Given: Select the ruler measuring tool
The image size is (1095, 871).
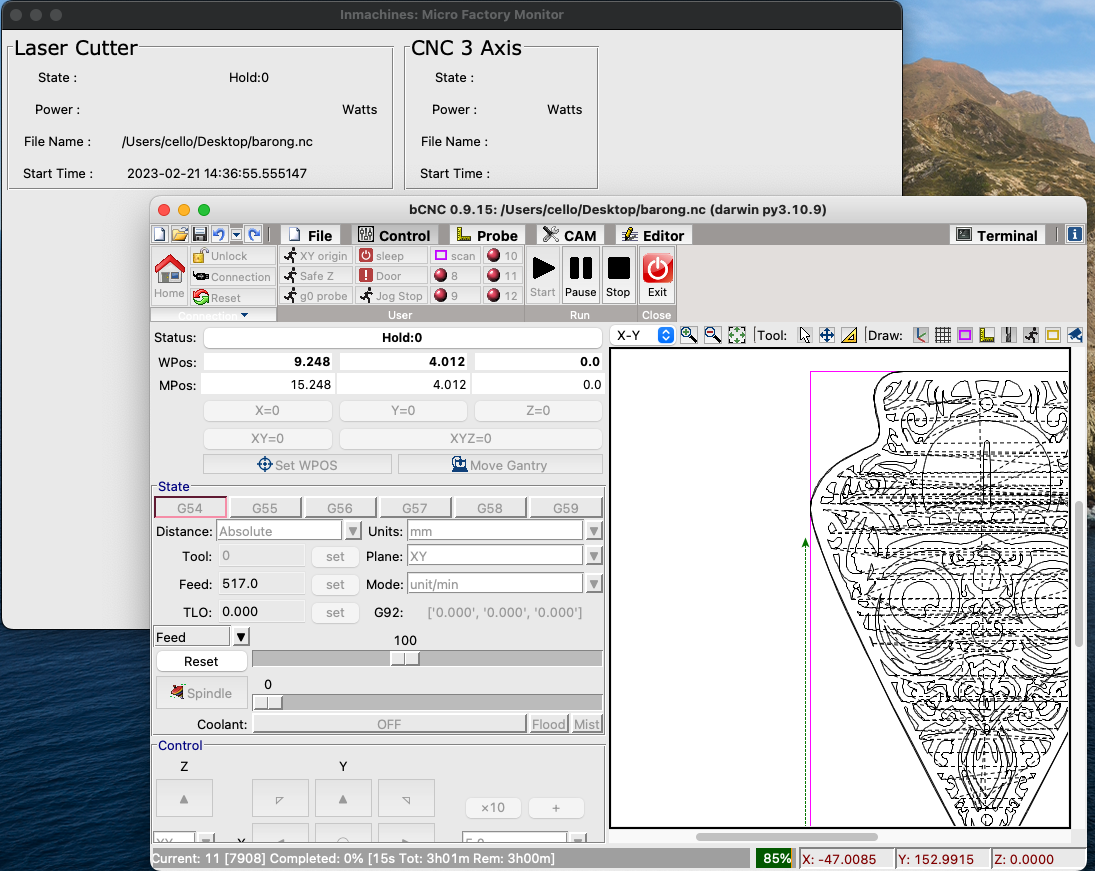Looking at the screenshot, I should tap(849, 336).
